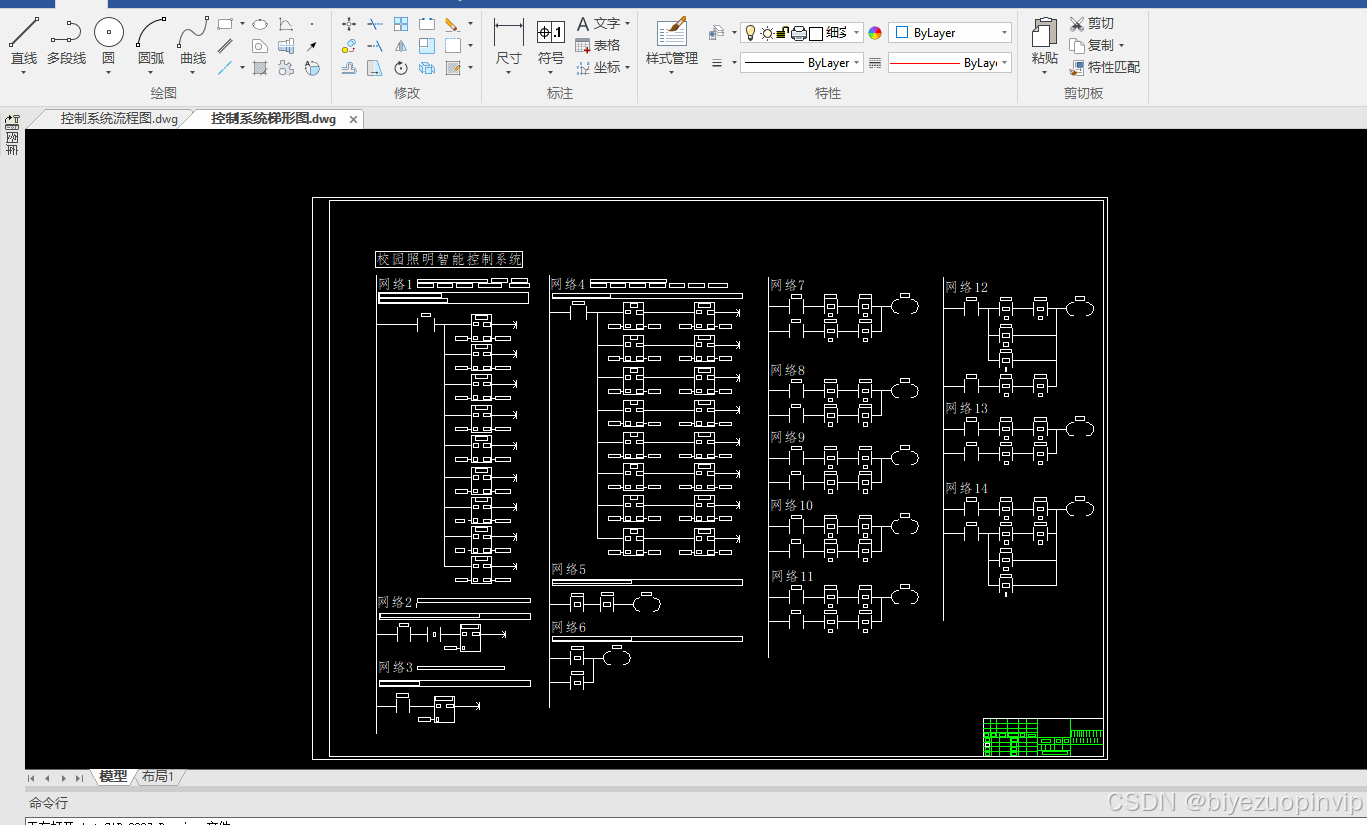This screenshot has height=825, width=1367.
Task: Expand the 坐标 coordinate dropdown arrow
Action: click(x=627, y=67)
